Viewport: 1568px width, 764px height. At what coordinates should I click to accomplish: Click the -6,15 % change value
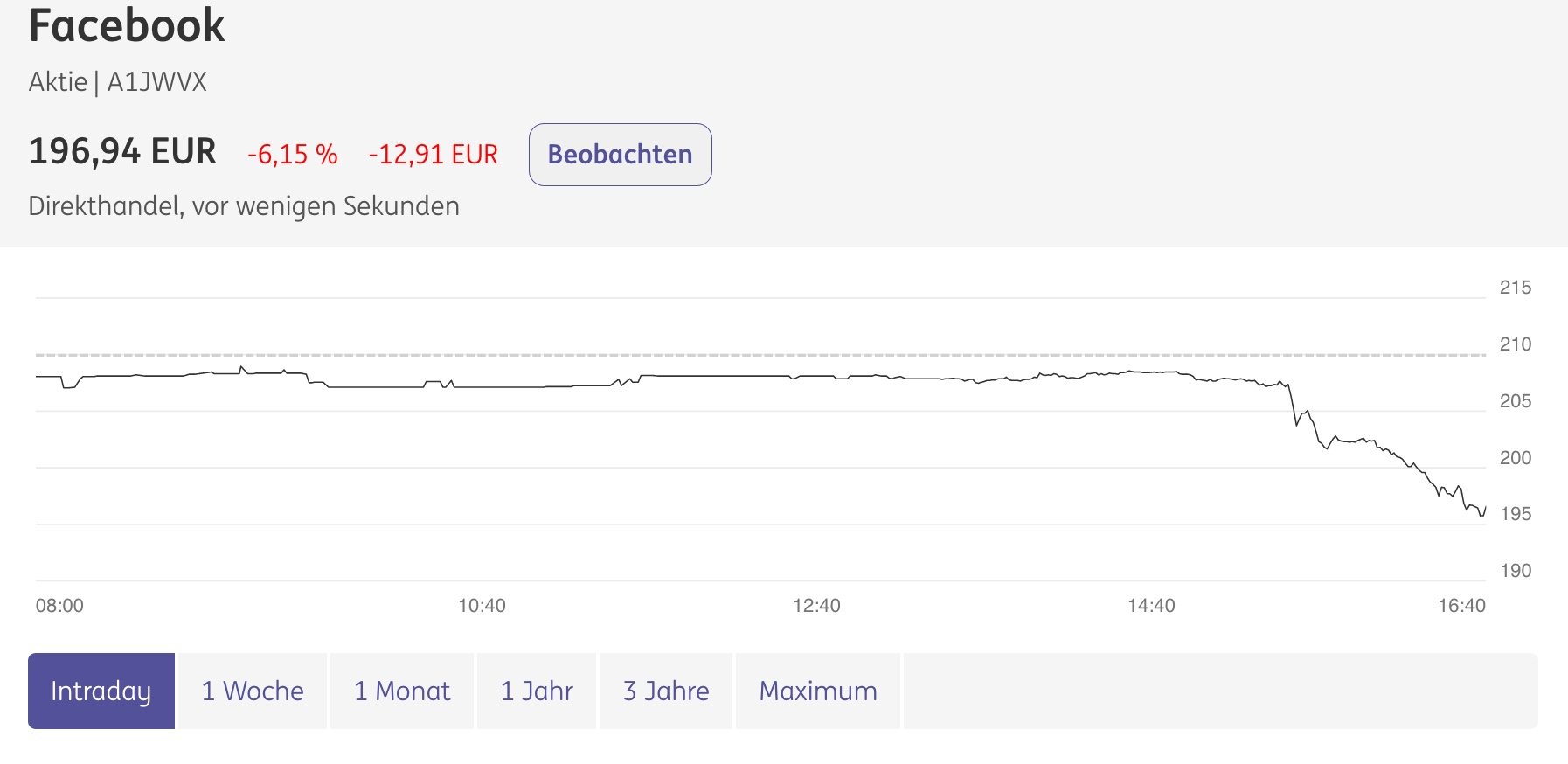(293, 155)
